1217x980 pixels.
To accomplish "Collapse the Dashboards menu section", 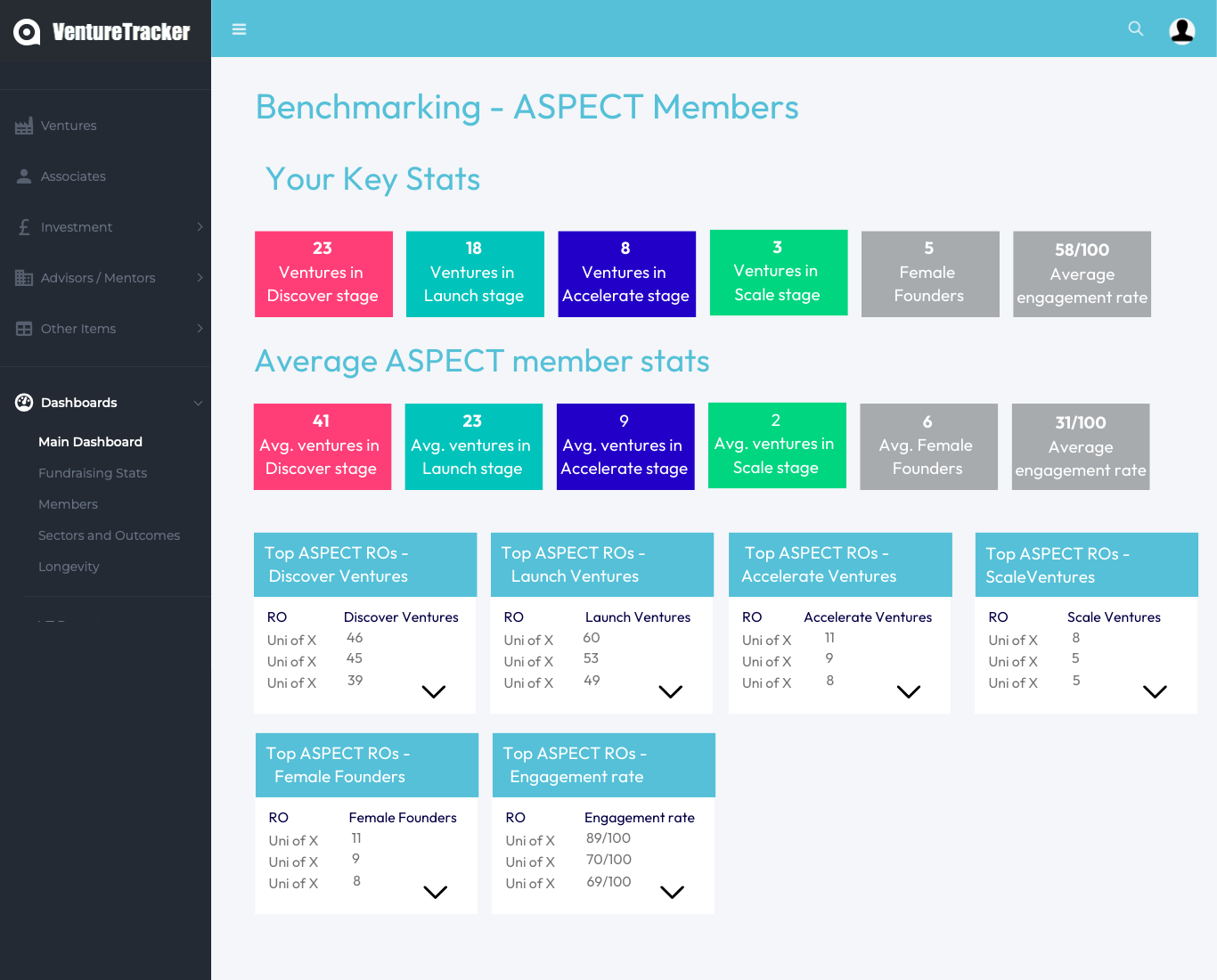I will [198, 403].
